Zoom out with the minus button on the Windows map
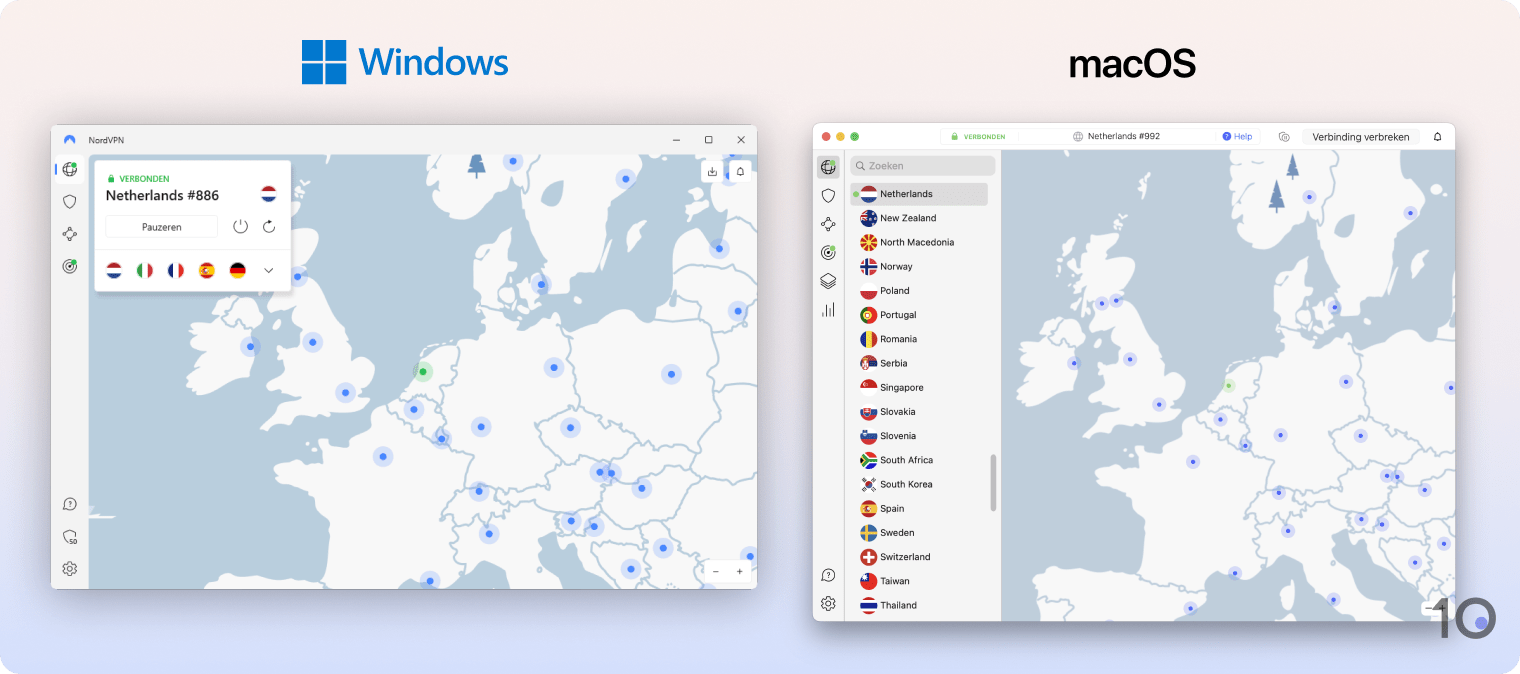Viewport: 1520px width, 674px height. pos(716,572)
